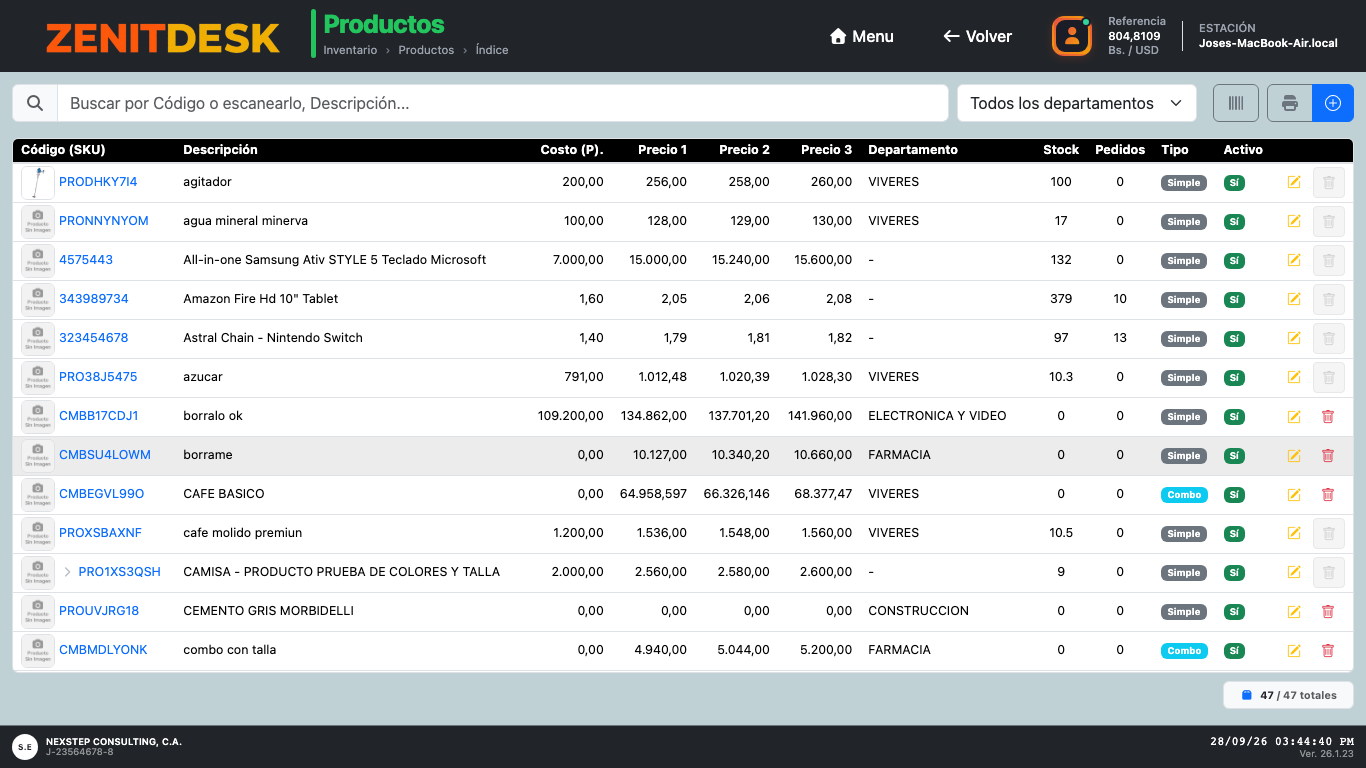The width and height of the screenshot is (1366, 768).
Task: Click the Departamento column header
Action: [x=913, y=150]
